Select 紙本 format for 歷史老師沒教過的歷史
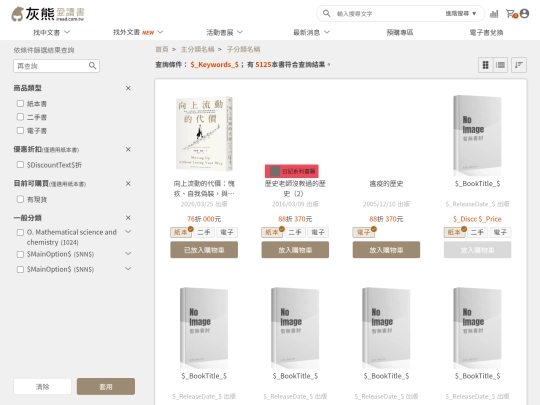Screen dimensions: 540x405 click(272, 232)
